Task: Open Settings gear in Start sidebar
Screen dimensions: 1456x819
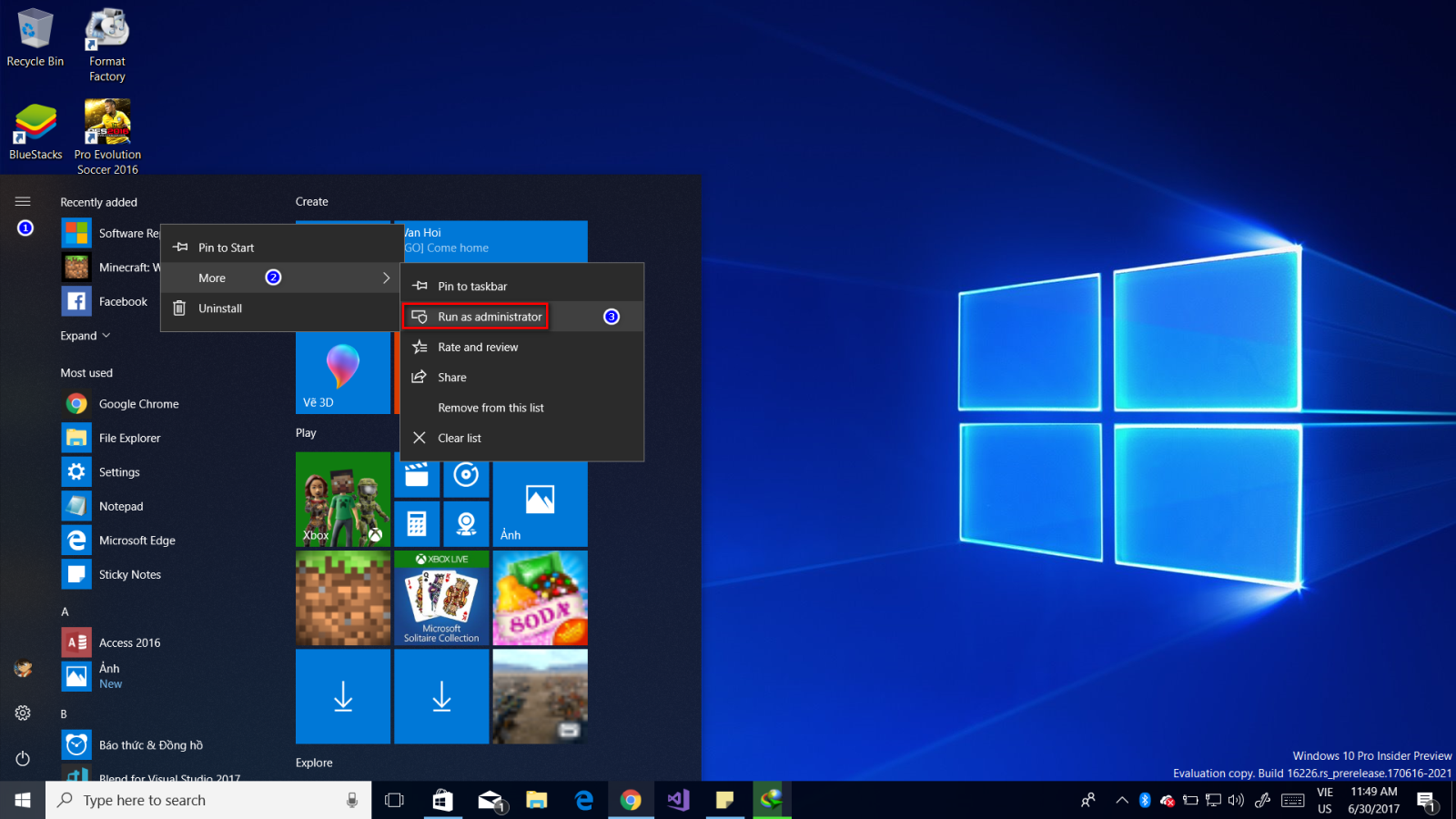Action: click(23, 713)
